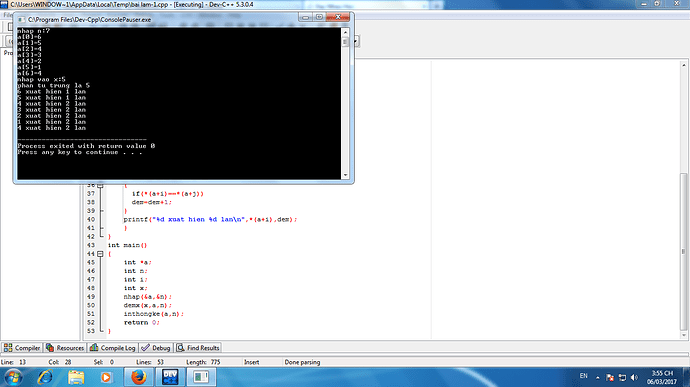Switch to the Resources tab
The height and width of the screenshot is (387, 690).
tap(65, 348)
